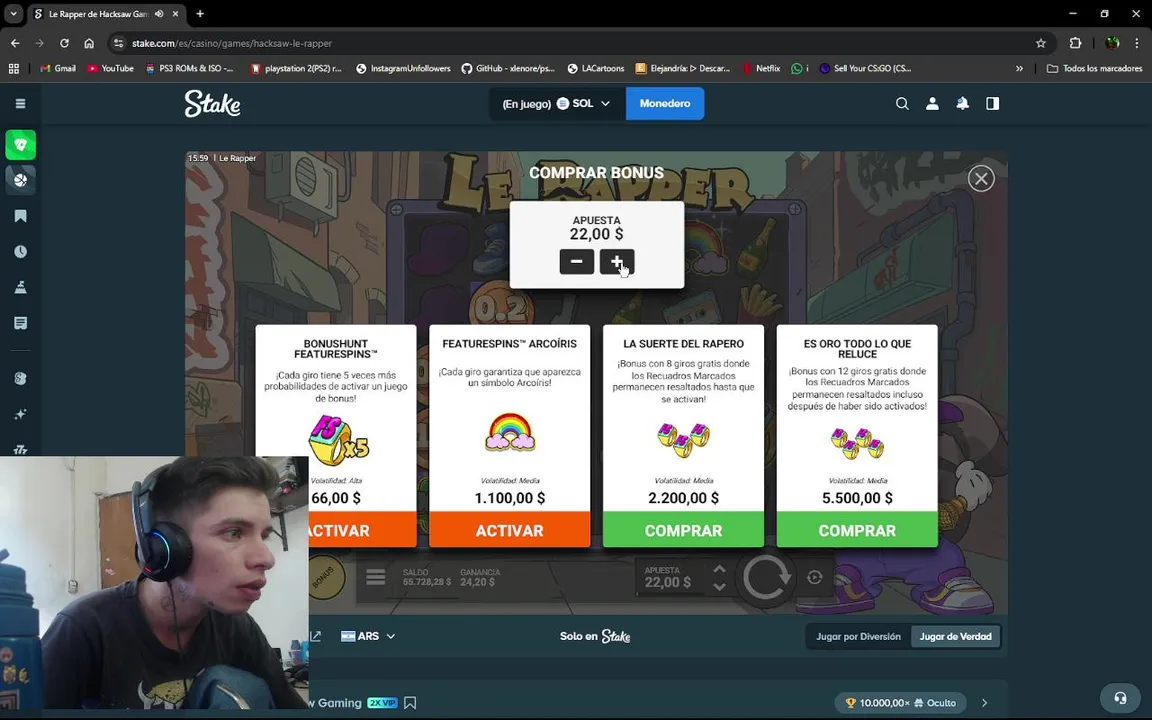The image size is (1152, 720).
Task: Open the Chrome profile avatar
Action: click(1112, 43)
